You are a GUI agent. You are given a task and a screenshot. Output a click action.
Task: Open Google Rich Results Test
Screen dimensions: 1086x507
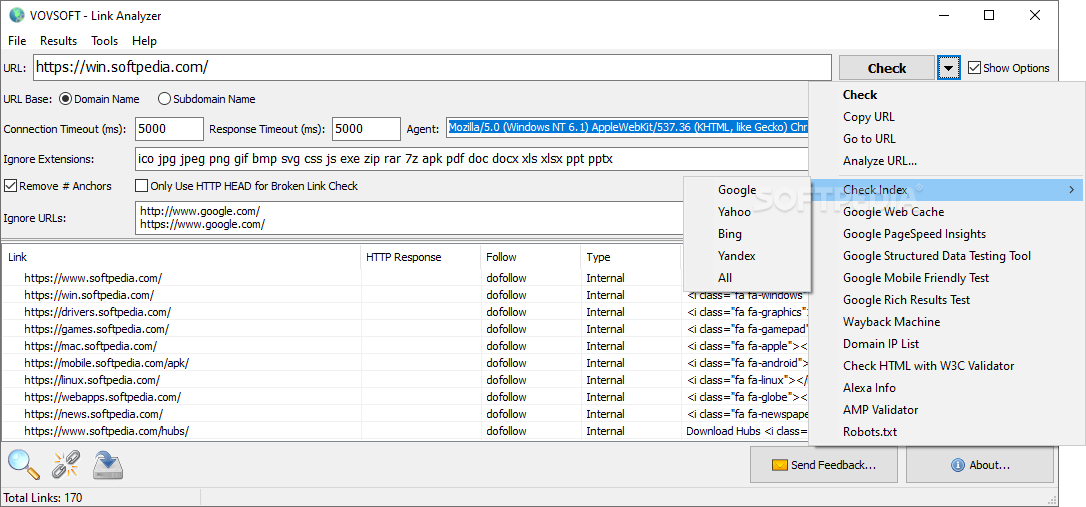(x=946, y=300)
